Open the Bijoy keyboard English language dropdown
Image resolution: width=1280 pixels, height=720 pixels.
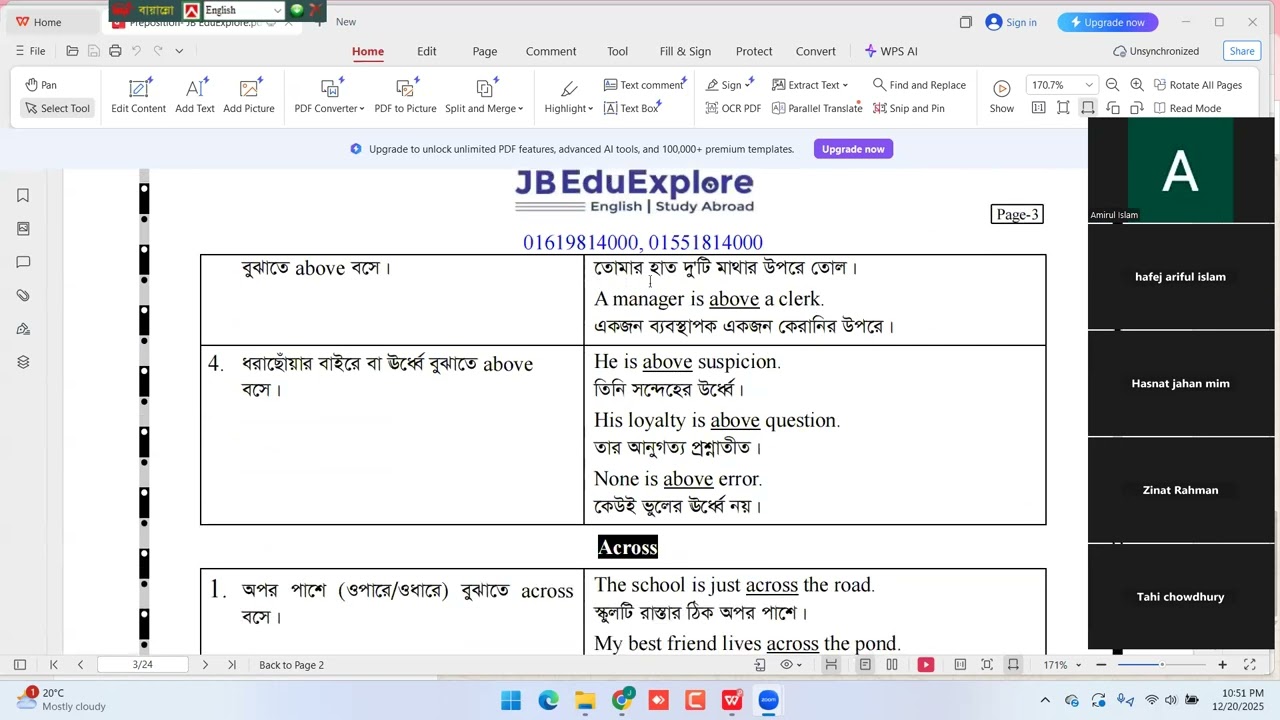point(243,10)
